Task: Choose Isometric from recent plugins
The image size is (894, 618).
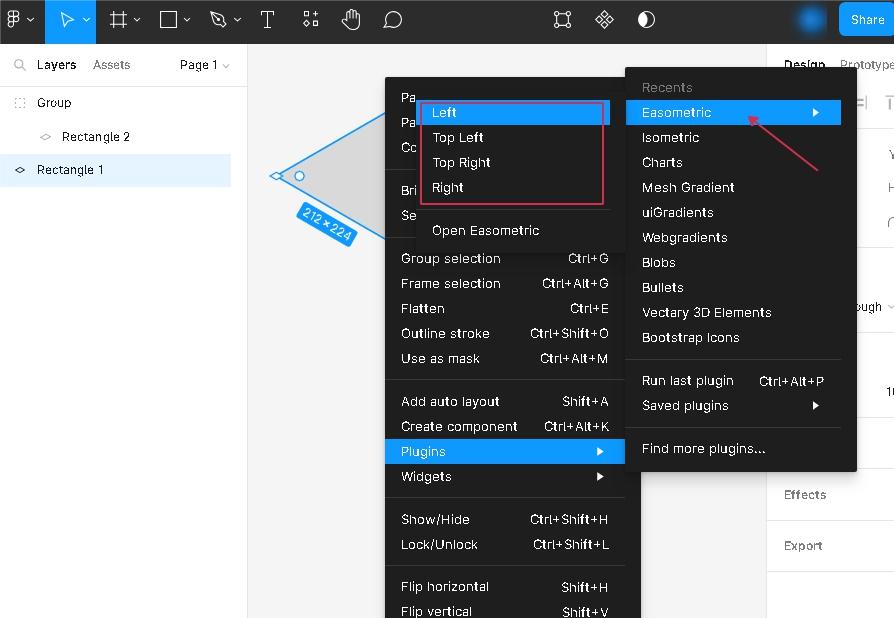Action: [x=671, y=138]
